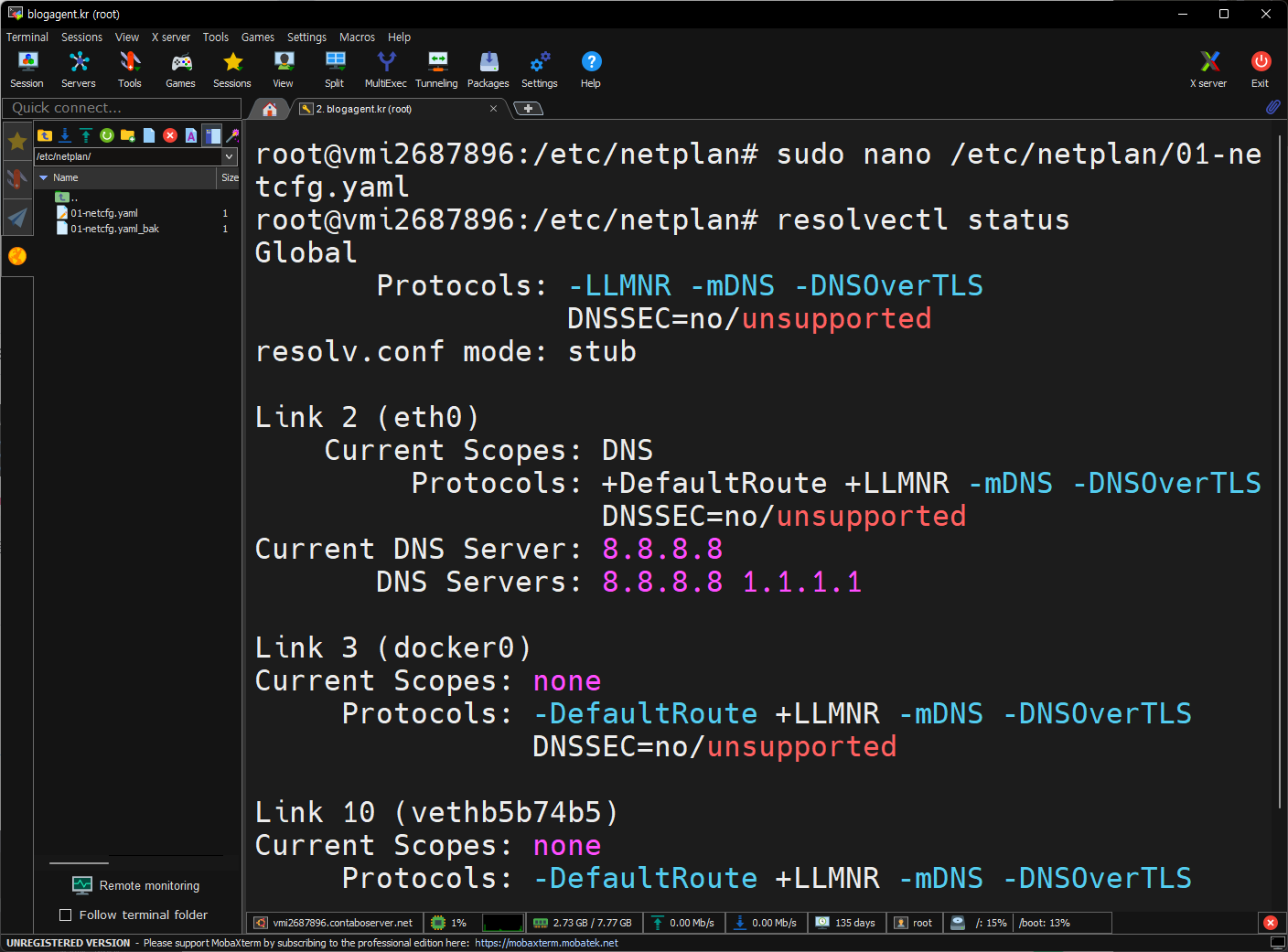Viewport: 1288px width, 952px height.
Task: Open the mobaxterm.mobatek.net link
Action: 546,943
